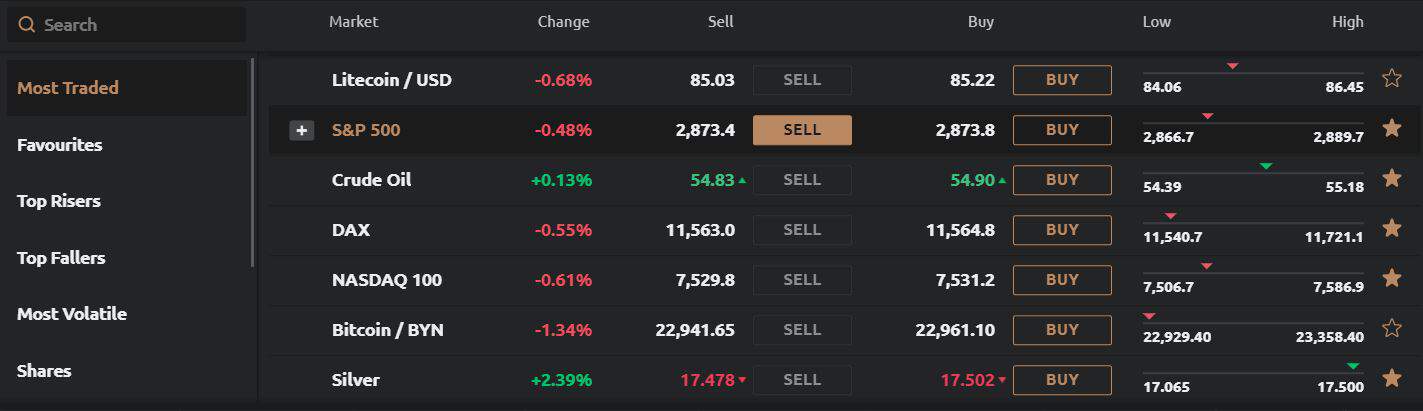The height and width of the screenshot is (411, 1423).
Task: Sell Silver at 17.478
Action: [x=802, y=380]
